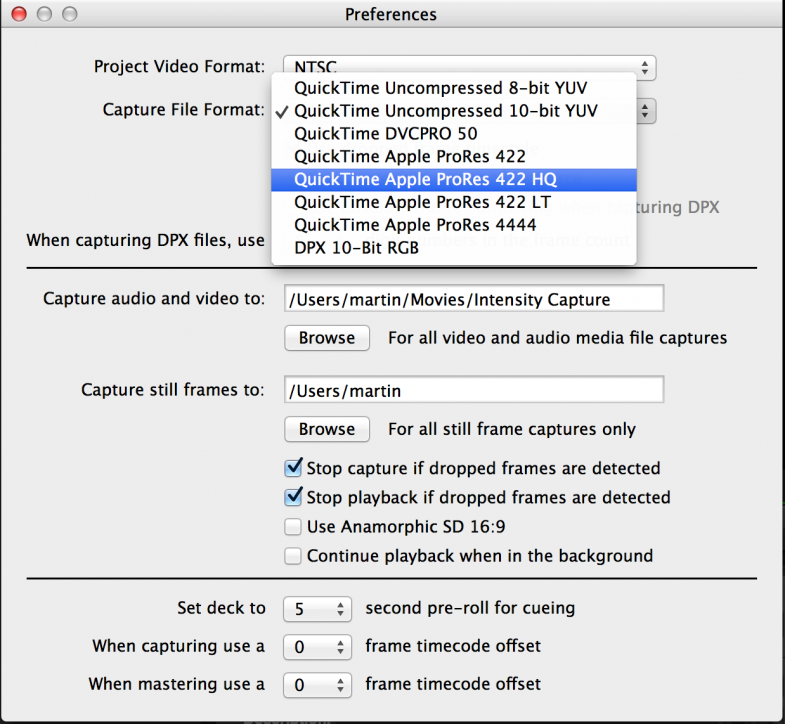The height and width of the screenshot is (724, 785).
Task: Open the pre-roll seconds dropdown
Action: pyautogui.click(x=317, y=609)
